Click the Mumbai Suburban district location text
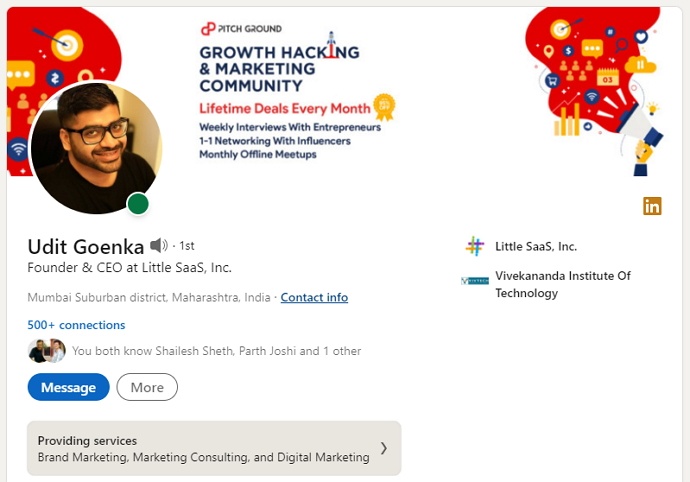690x482 pixels. tap(149, 298)
